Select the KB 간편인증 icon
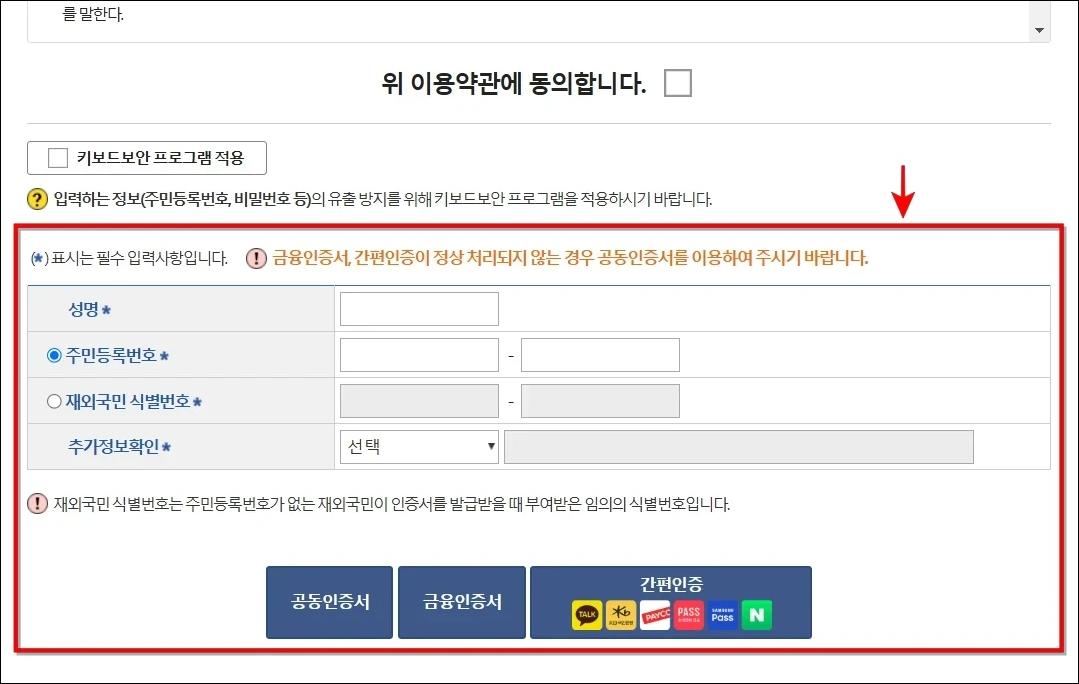1079x684 pixels. click(x=622, y=615)
